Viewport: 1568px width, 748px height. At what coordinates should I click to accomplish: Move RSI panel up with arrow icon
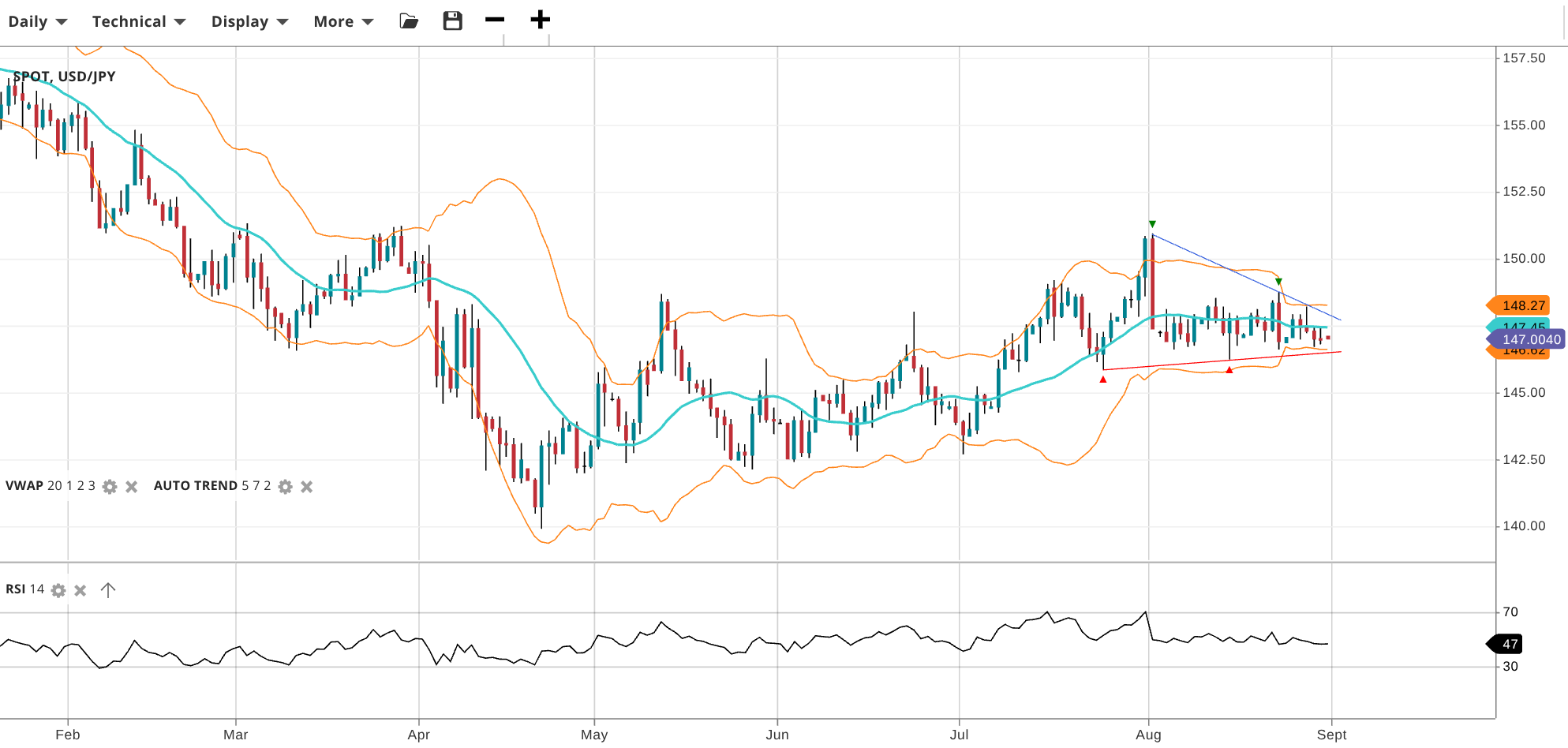pyautogui.click(x=108, y=590)
